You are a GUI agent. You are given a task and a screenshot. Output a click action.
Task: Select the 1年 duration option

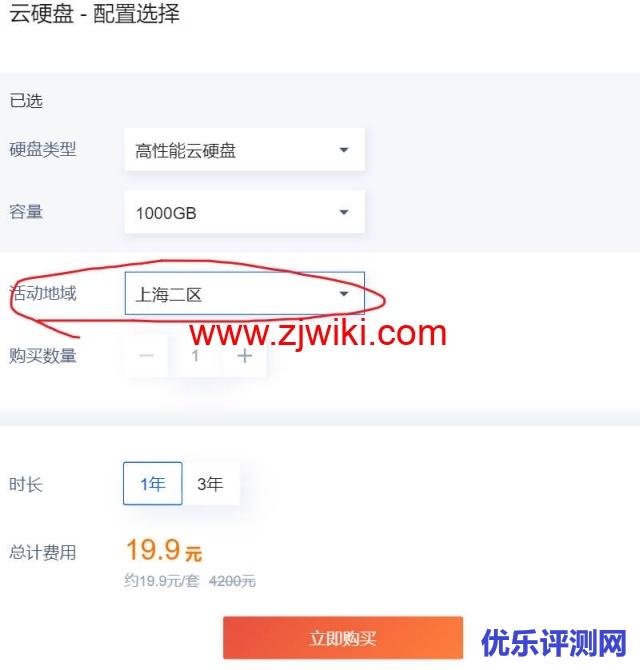point(153,484)
